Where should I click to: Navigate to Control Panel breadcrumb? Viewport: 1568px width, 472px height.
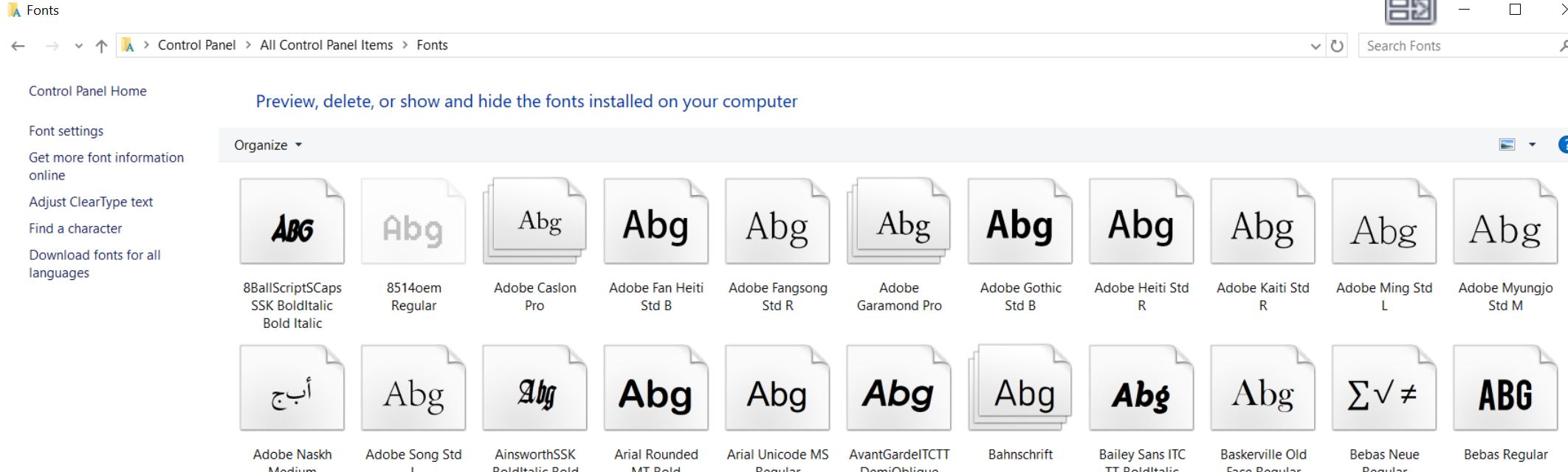[x=196, y=45]
